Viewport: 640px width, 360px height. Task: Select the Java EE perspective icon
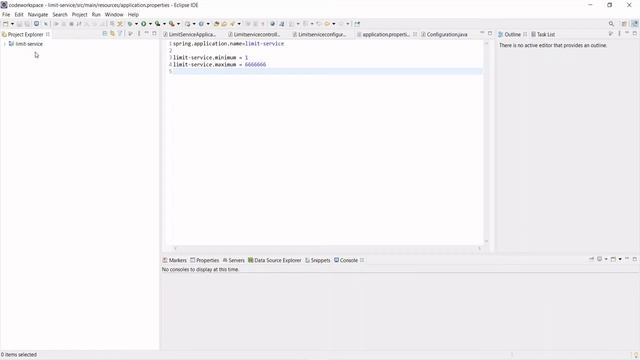635,24
